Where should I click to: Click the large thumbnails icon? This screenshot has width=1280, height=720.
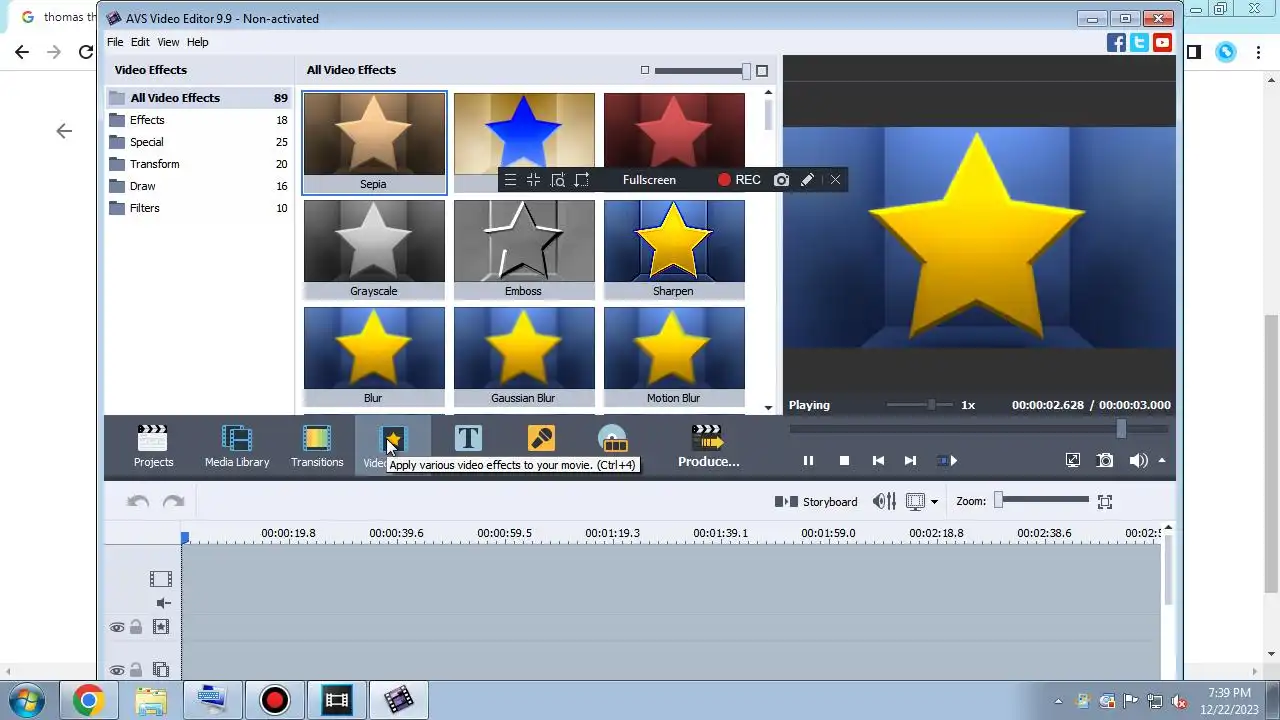tap(762, 70)
